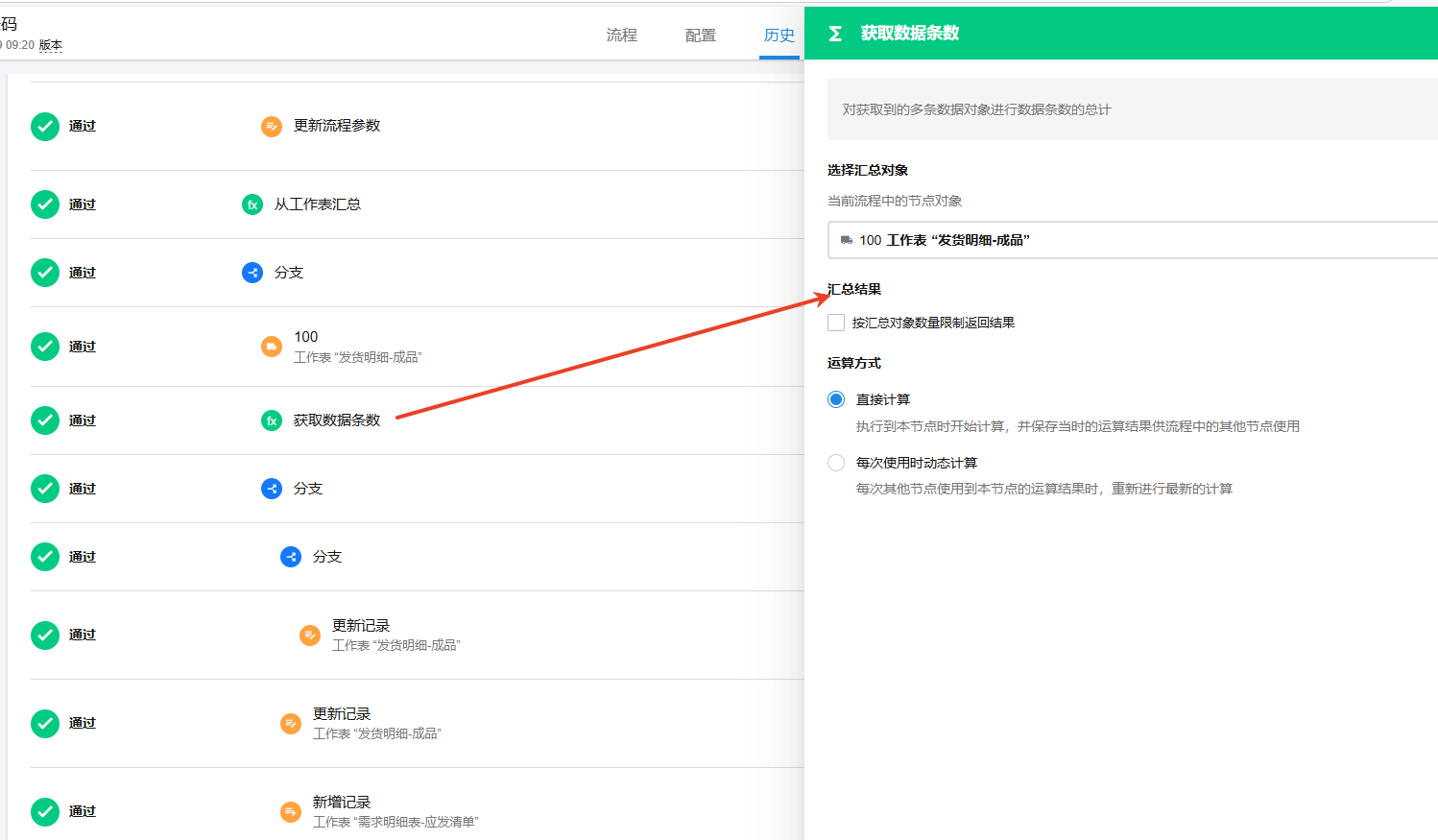Select the 每次使用时动态计算 radio option
This screenshot has height=840, width=1438.
click(836, 463)
